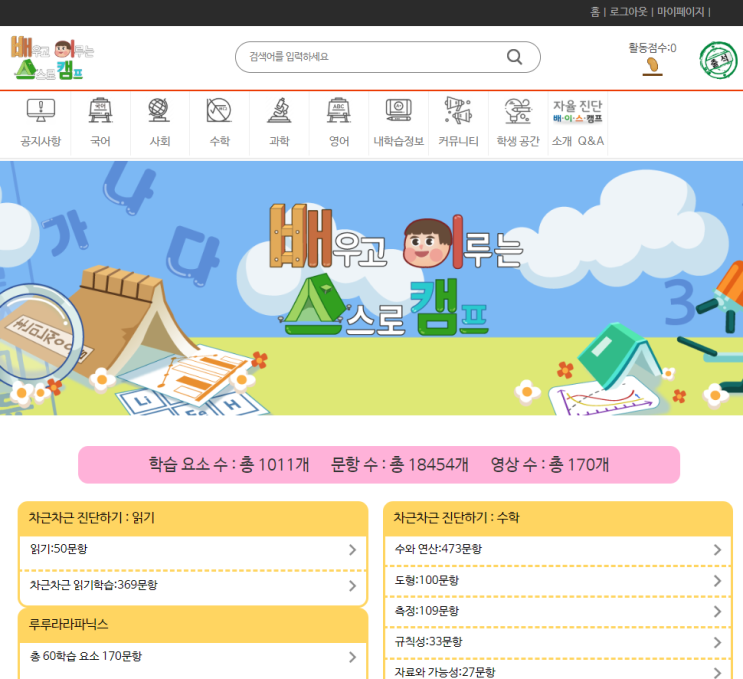Click the search magnifier icon
743x679 pixels.
click(515, 57)
